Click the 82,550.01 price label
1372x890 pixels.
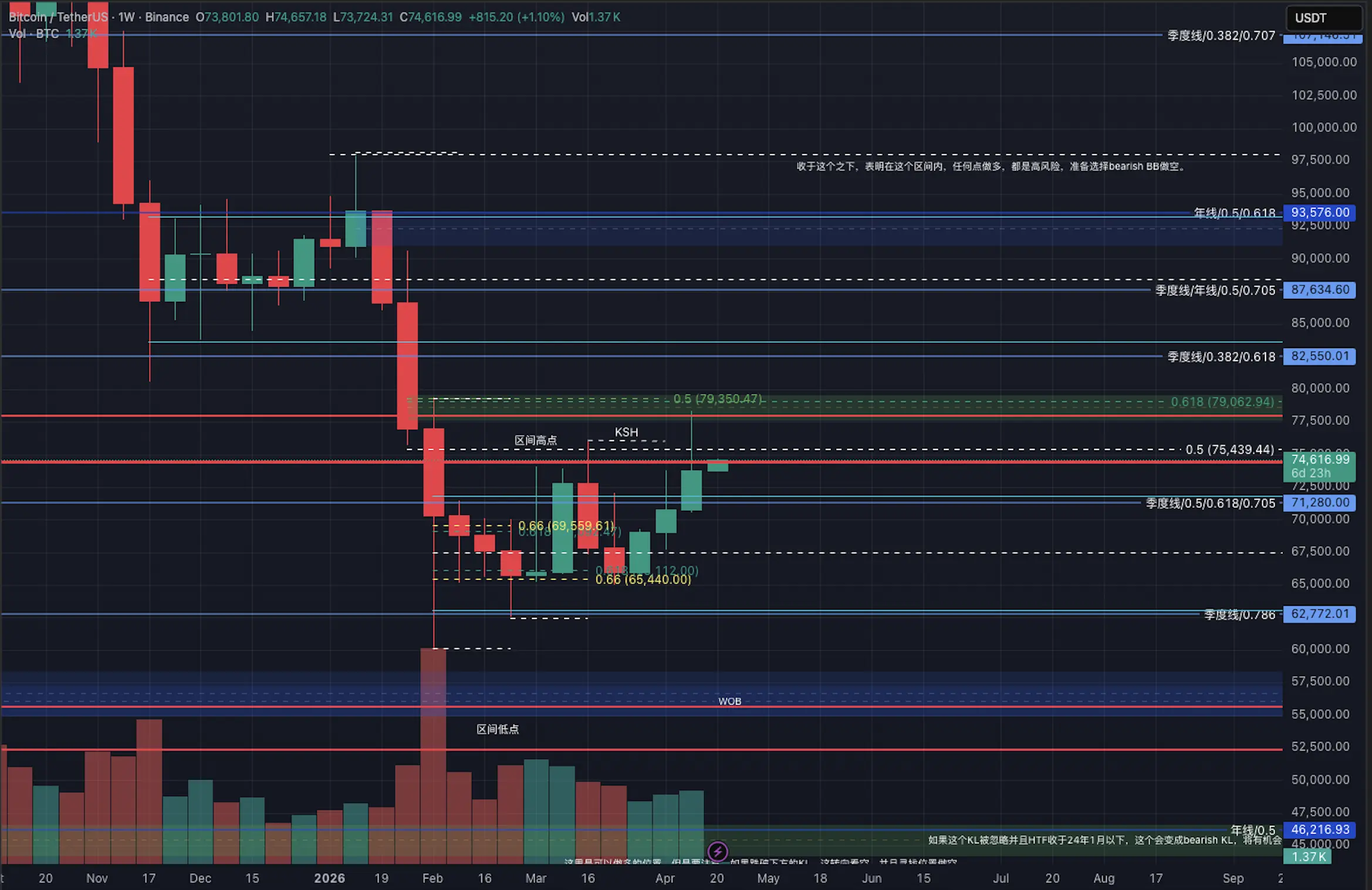[x=1319, y=356]
